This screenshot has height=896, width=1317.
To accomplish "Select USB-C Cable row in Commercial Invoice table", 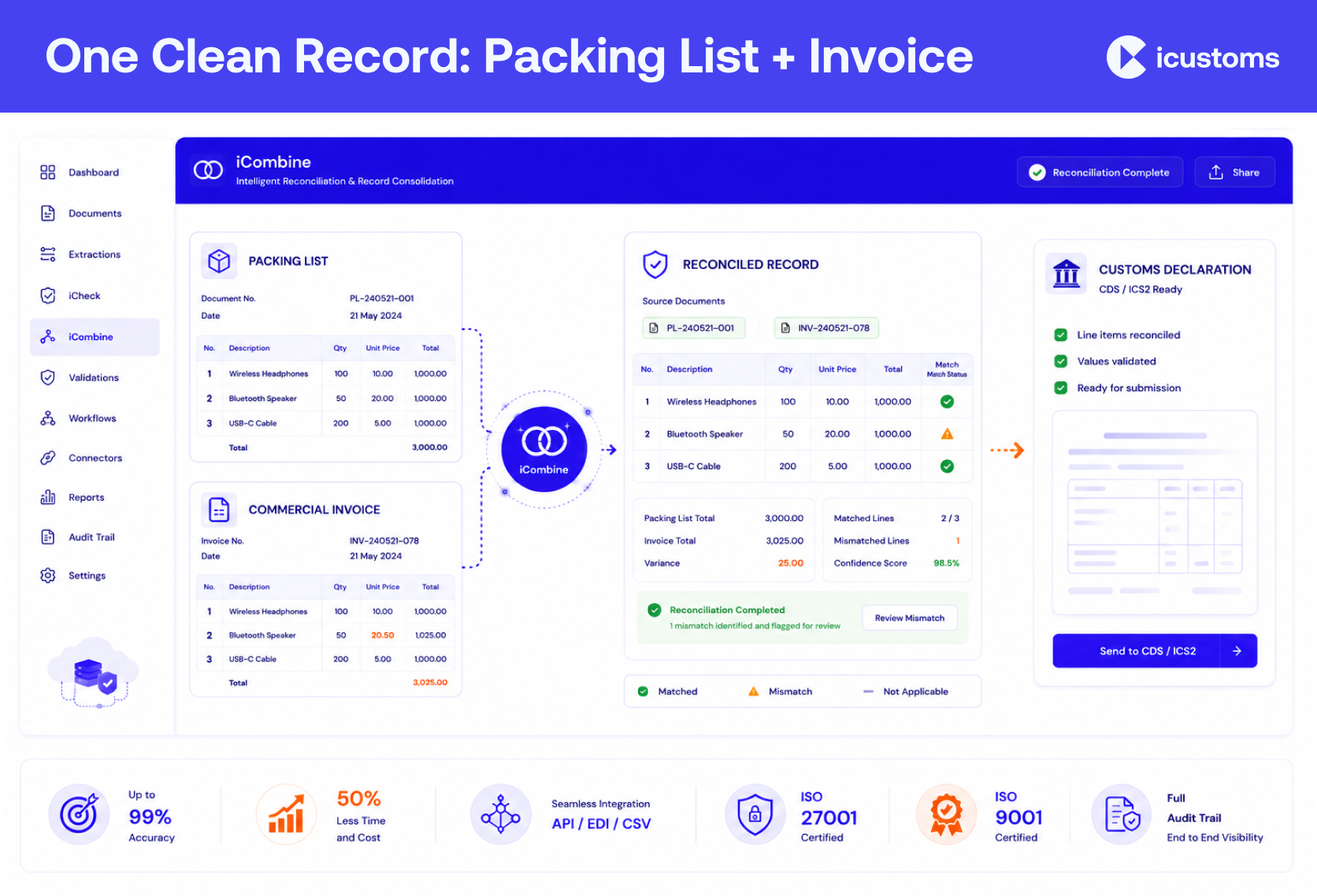I will coord(325,659).
